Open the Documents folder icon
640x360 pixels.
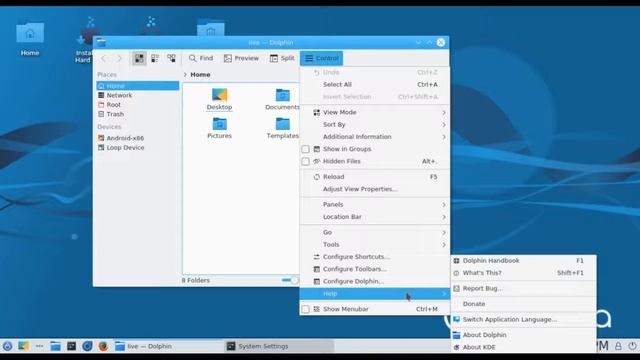click(282, 99)
